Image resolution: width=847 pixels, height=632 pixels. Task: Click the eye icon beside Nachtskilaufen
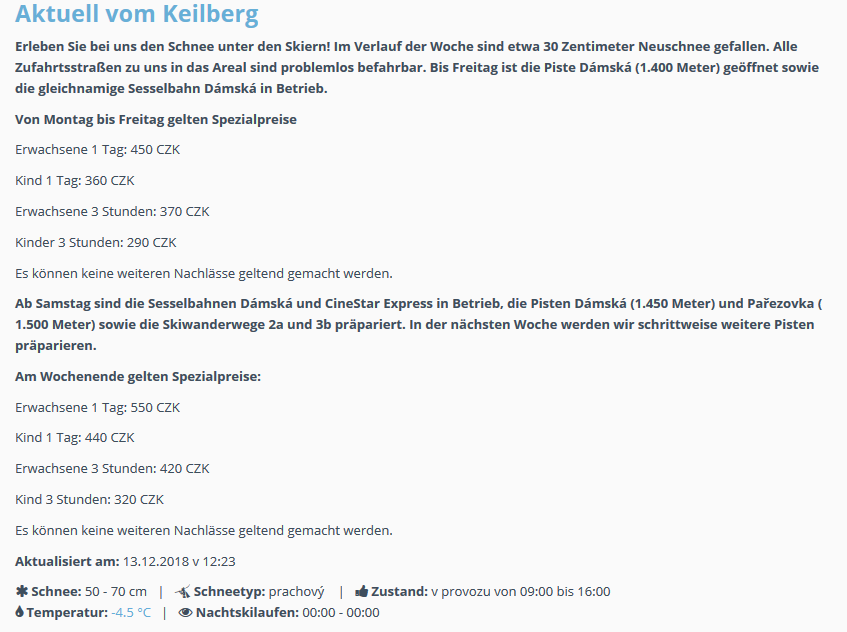[x=185, y=612]
